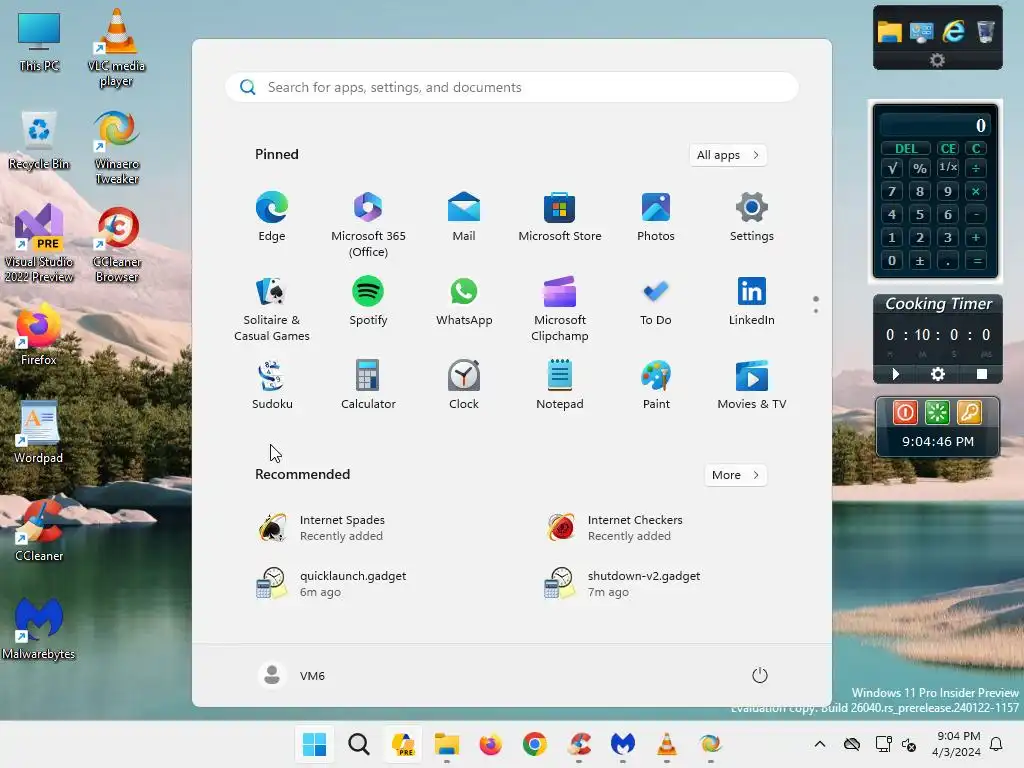Open pinned Settings app
Image resolution: width=1024 pixels, height=768 pixels.
(752, 217)
